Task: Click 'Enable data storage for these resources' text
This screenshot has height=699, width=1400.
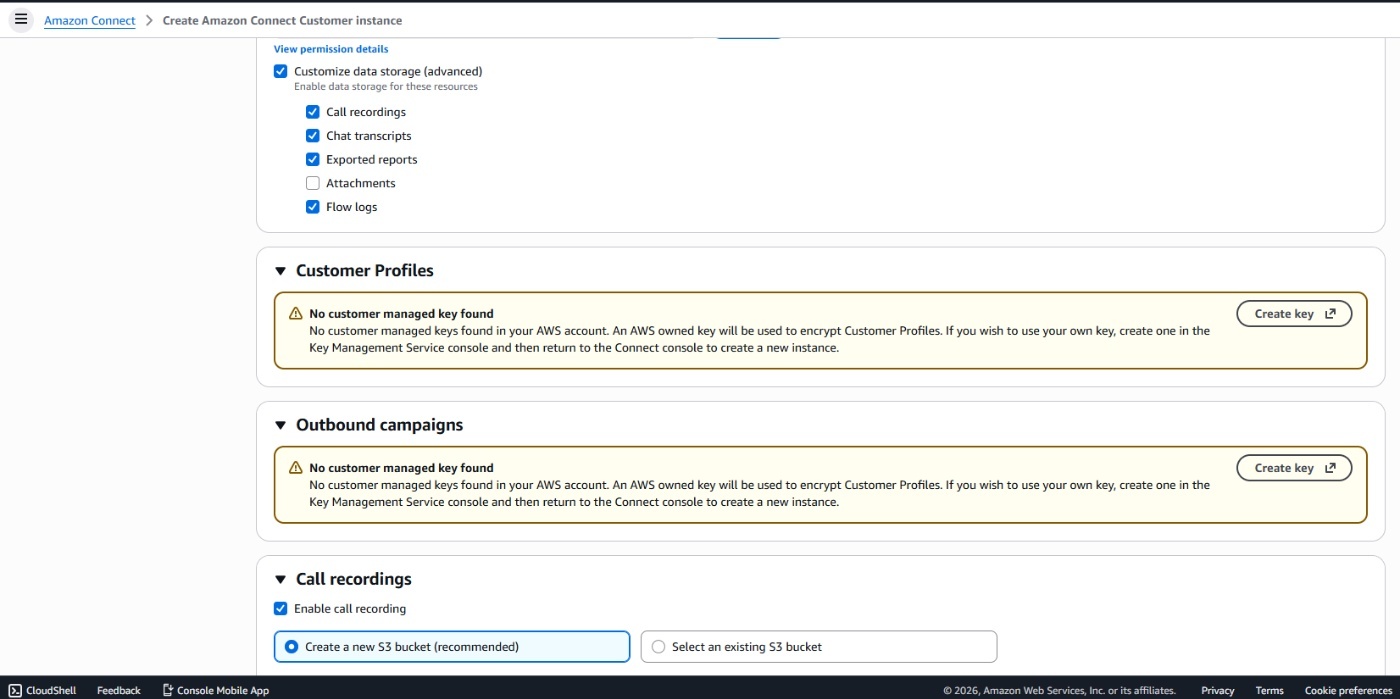Action: pyautogui.click(x=386, y=87)
